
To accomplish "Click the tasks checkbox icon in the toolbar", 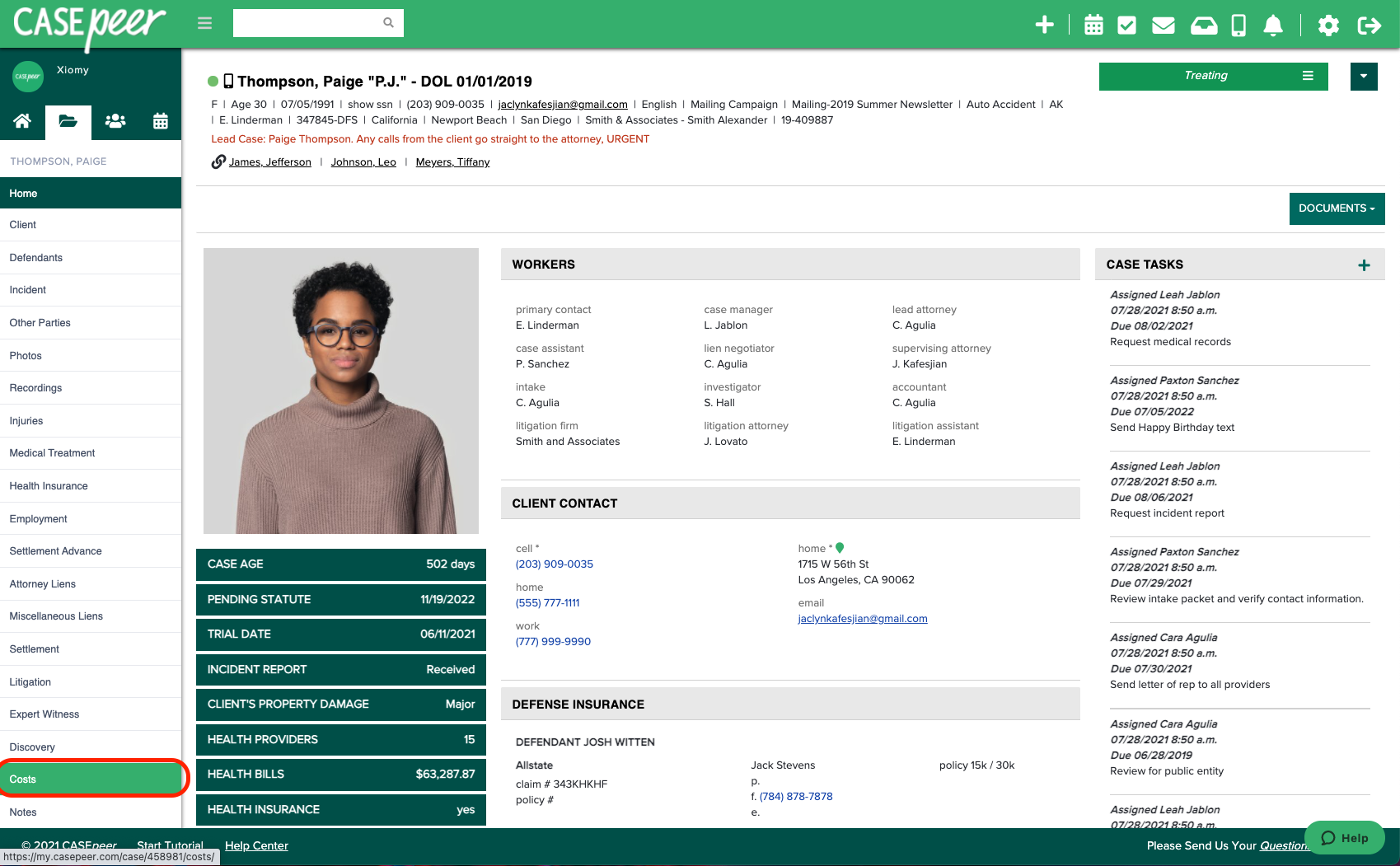I will (1128, 25).
